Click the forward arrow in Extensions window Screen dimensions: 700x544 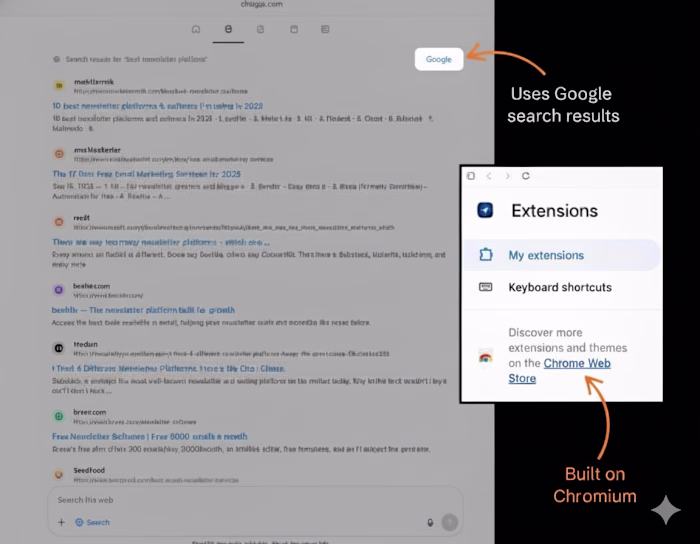508,176
